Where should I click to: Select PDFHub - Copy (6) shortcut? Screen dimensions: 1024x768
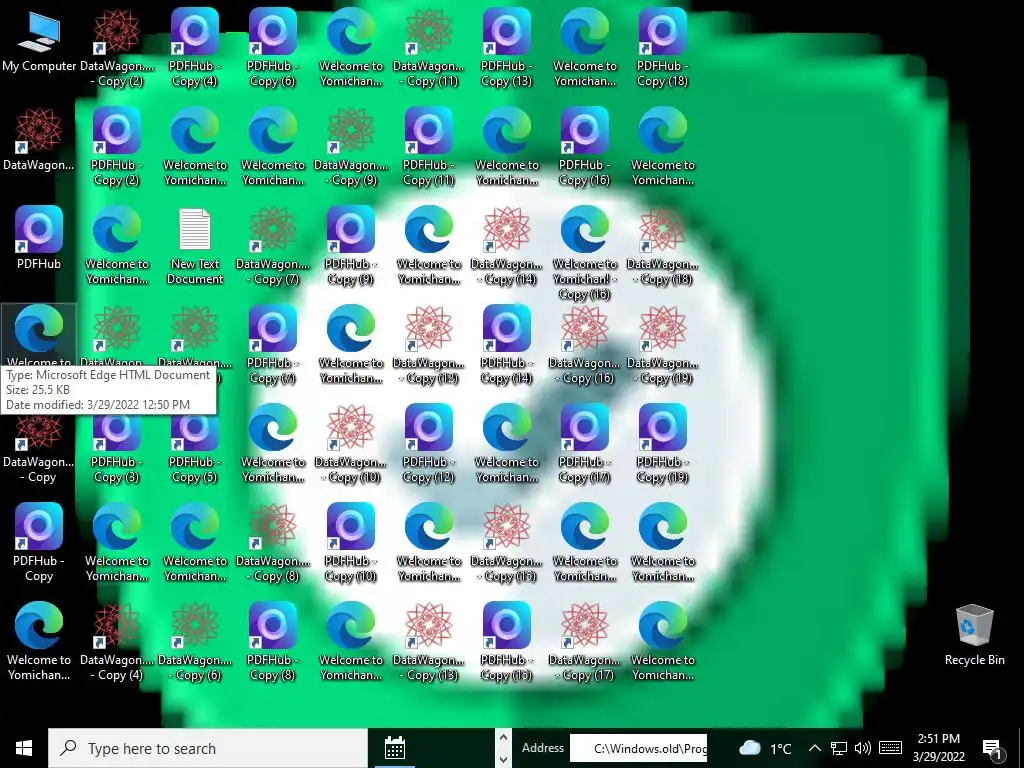[x=272, y=49]
